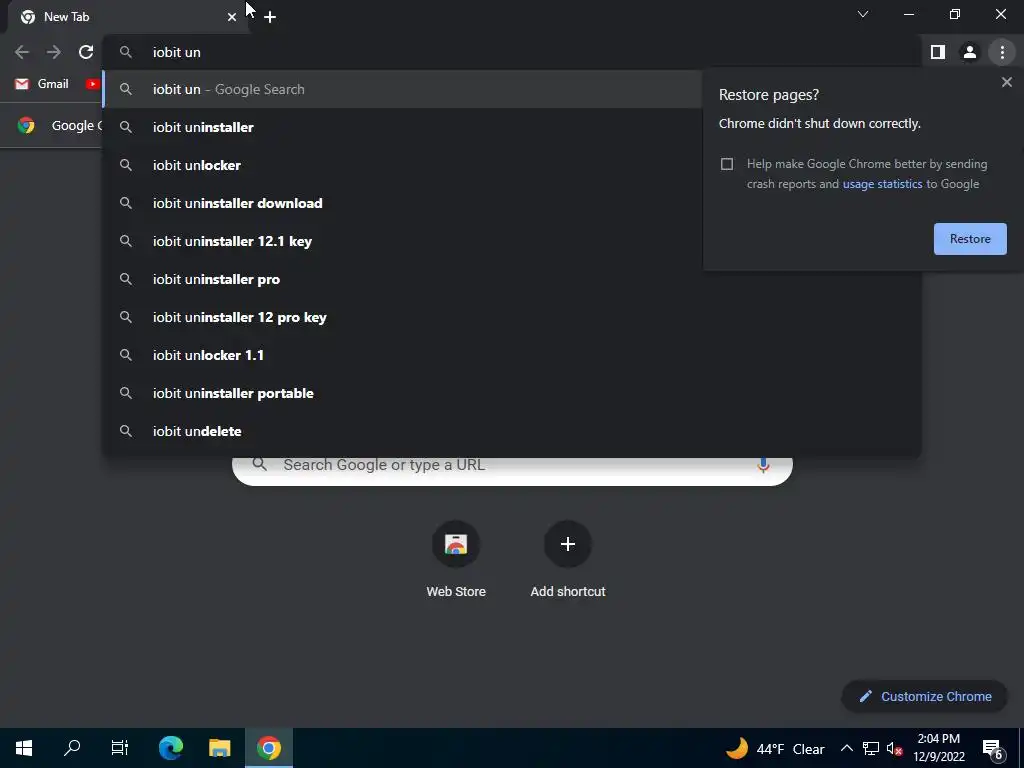Choose 'iobit unlocker 1.1' suggestion

[512, 355]
